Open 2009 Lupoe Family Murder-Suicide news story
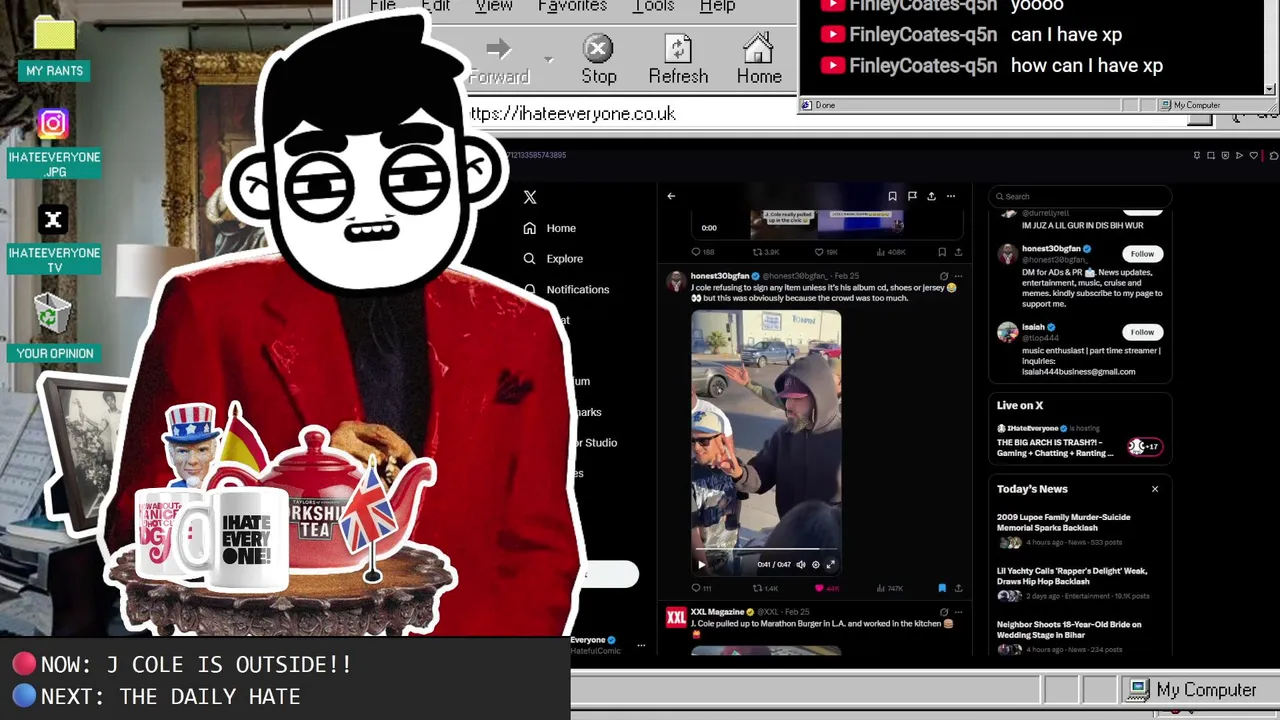The width and height of the screenshot is (1280, 720). 1079,530
